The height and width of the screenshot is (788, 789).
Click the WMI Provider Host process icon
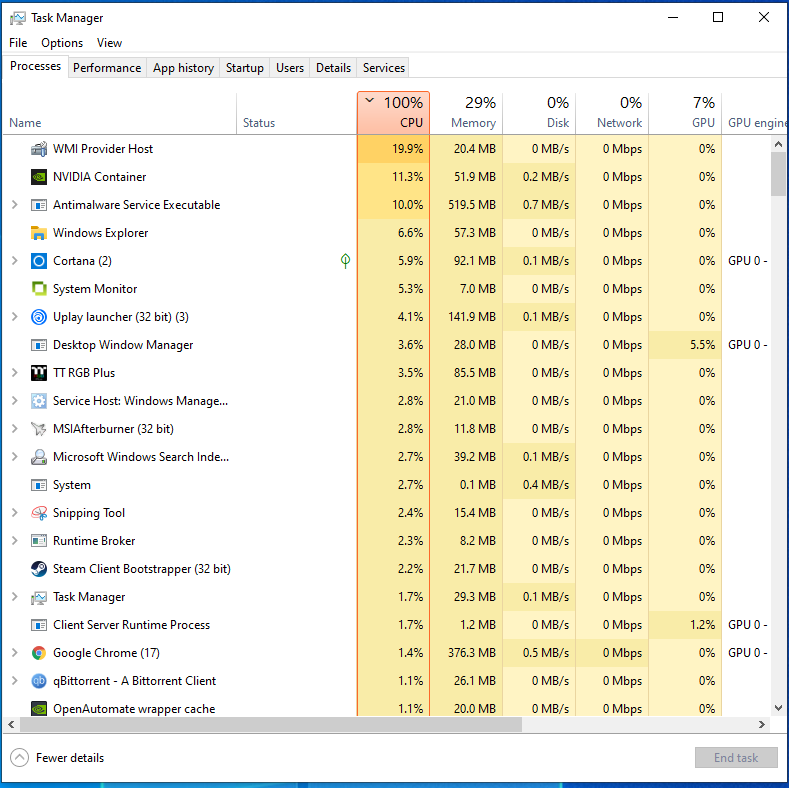pyautogui.click(x=39, y=149)
